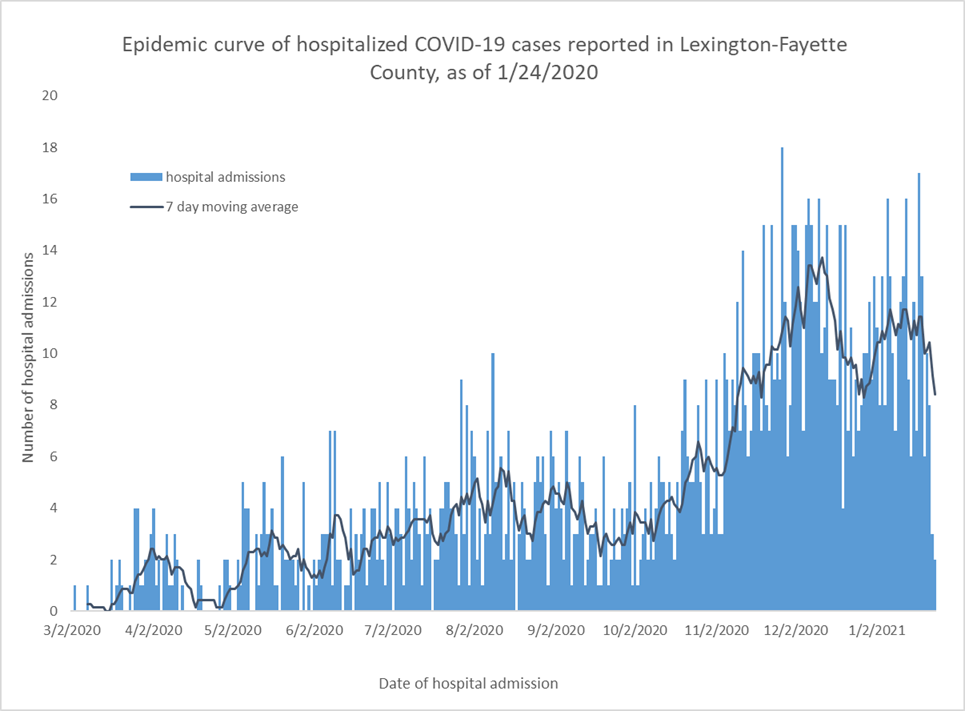Screen dimensions: 965x711
Task: Click the 1/2/2021 x-axis date label
Action: [x=876, y=631]
